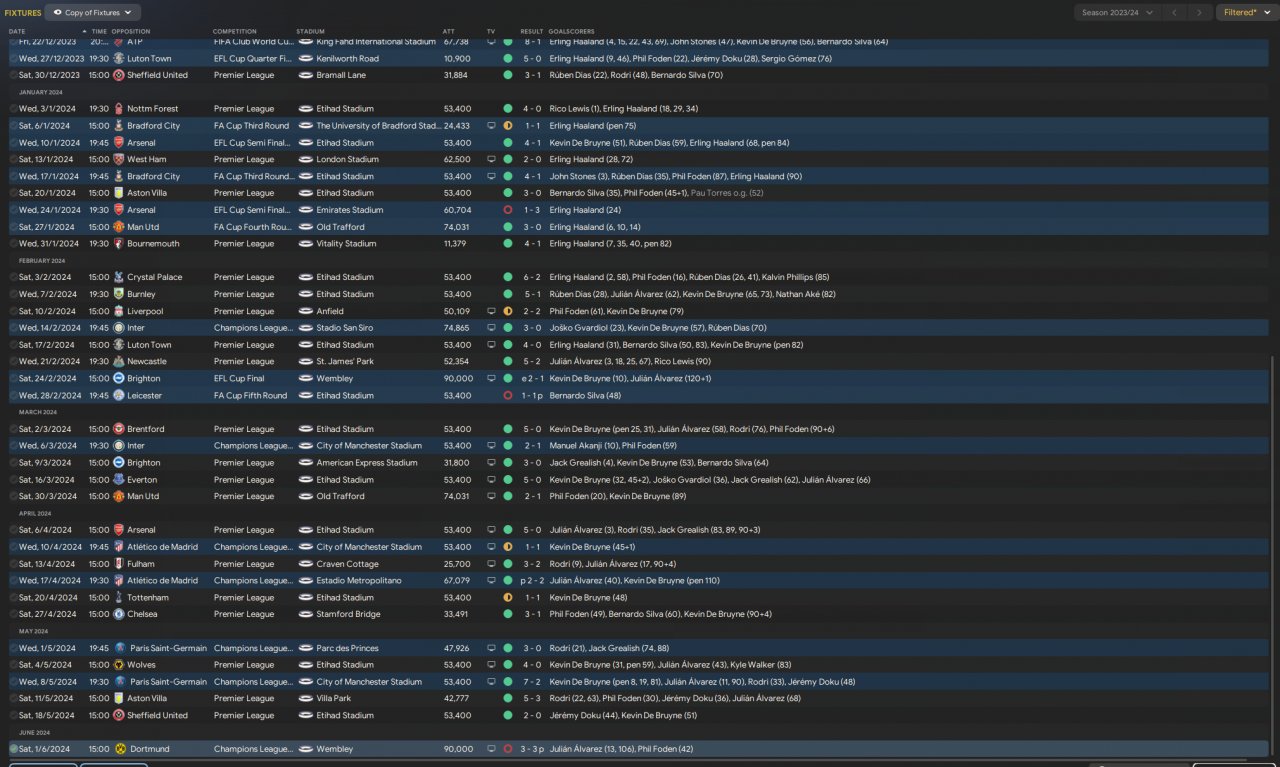Select the row circle for Wed, 1/5/2024
Viewport: 1280px width, 767px height.
[13, 648]
